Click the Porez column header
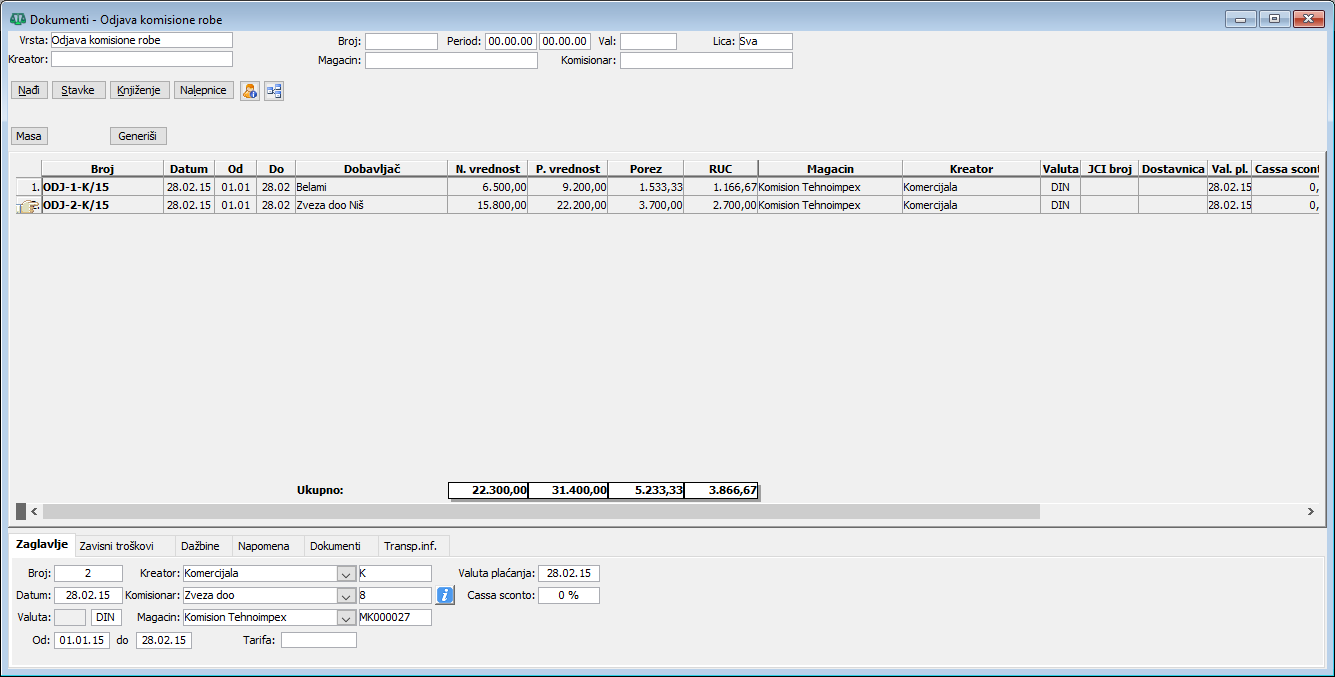The image size is (1335, 677). [x=646, y=169]
